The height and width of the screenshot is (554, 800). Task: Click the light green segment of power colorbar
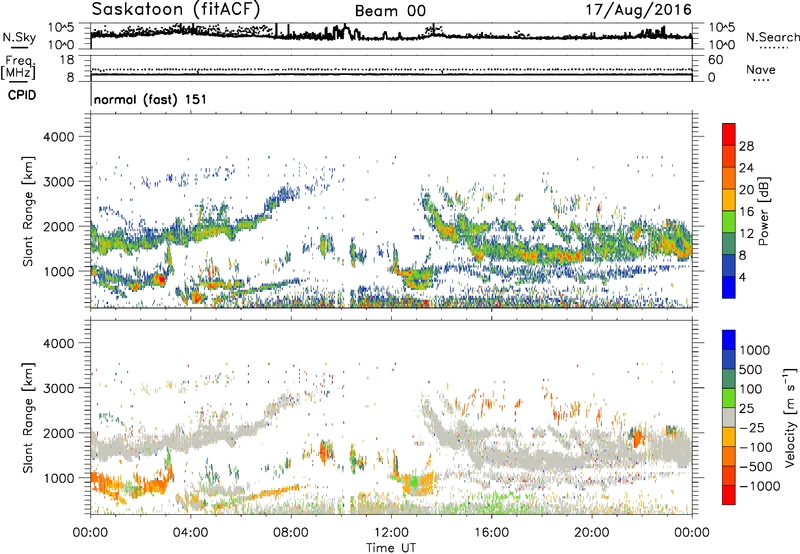(x=729, y=221)
